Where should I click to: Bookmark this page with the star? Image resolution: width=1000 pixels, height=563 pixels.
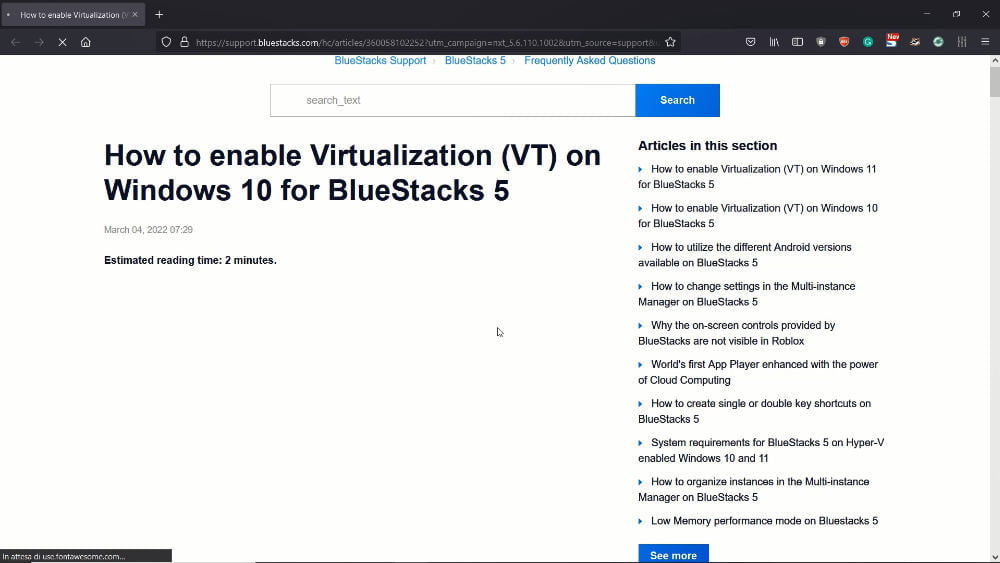[670, 42]
